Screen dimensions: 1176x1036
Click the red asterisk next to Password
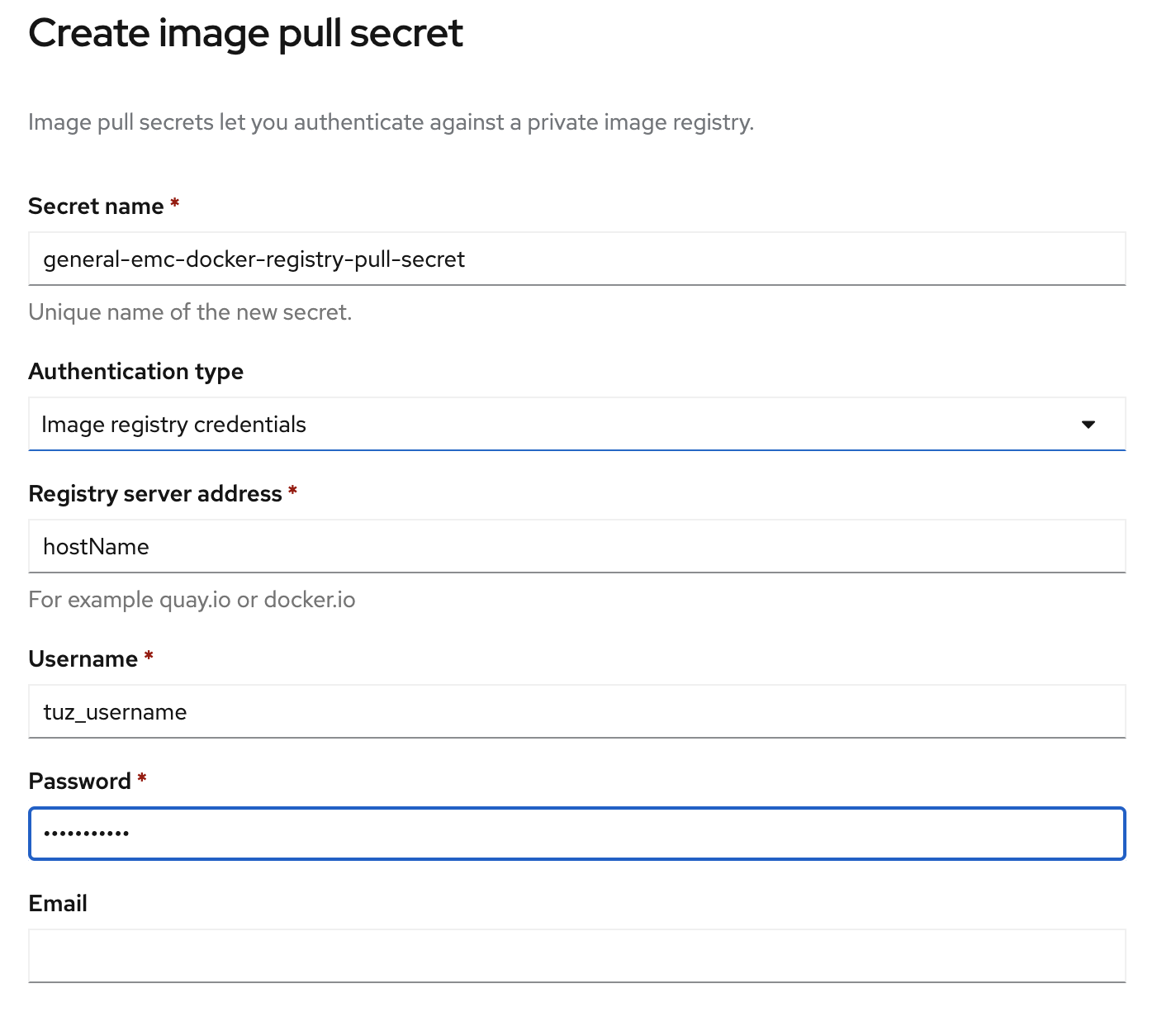click(x=142, y=779)
